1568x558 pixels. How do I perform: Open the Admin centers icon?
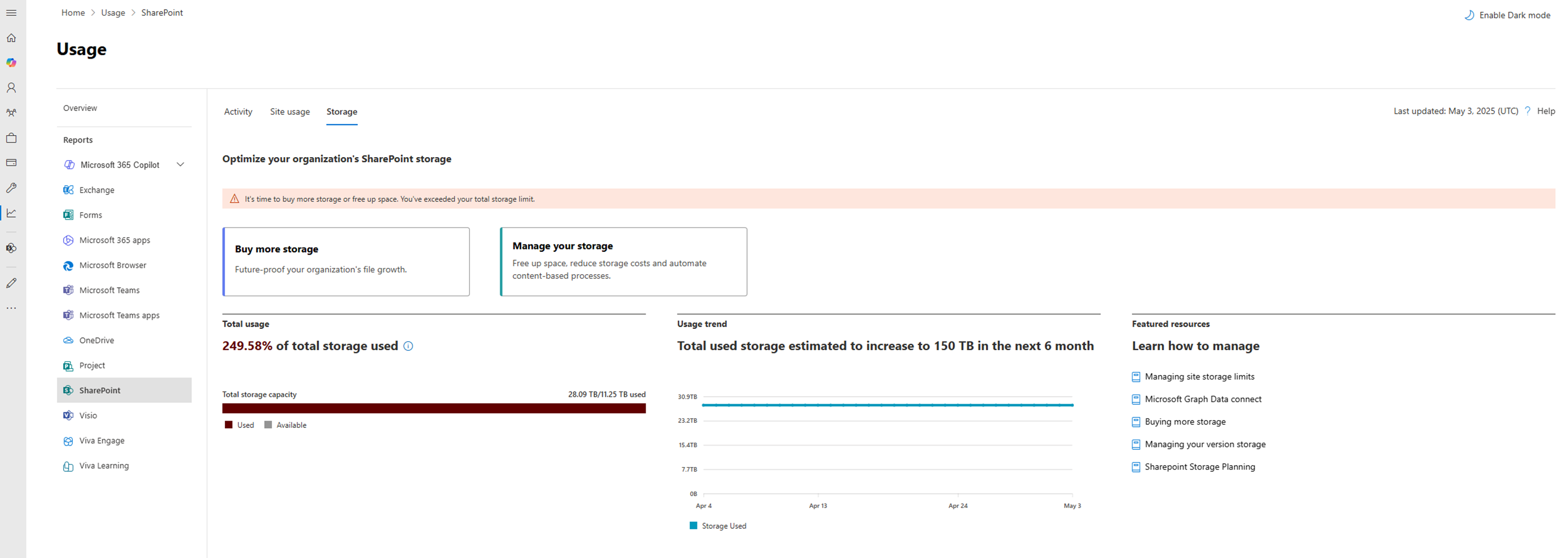pyautogui.click(x=11, y=248)
